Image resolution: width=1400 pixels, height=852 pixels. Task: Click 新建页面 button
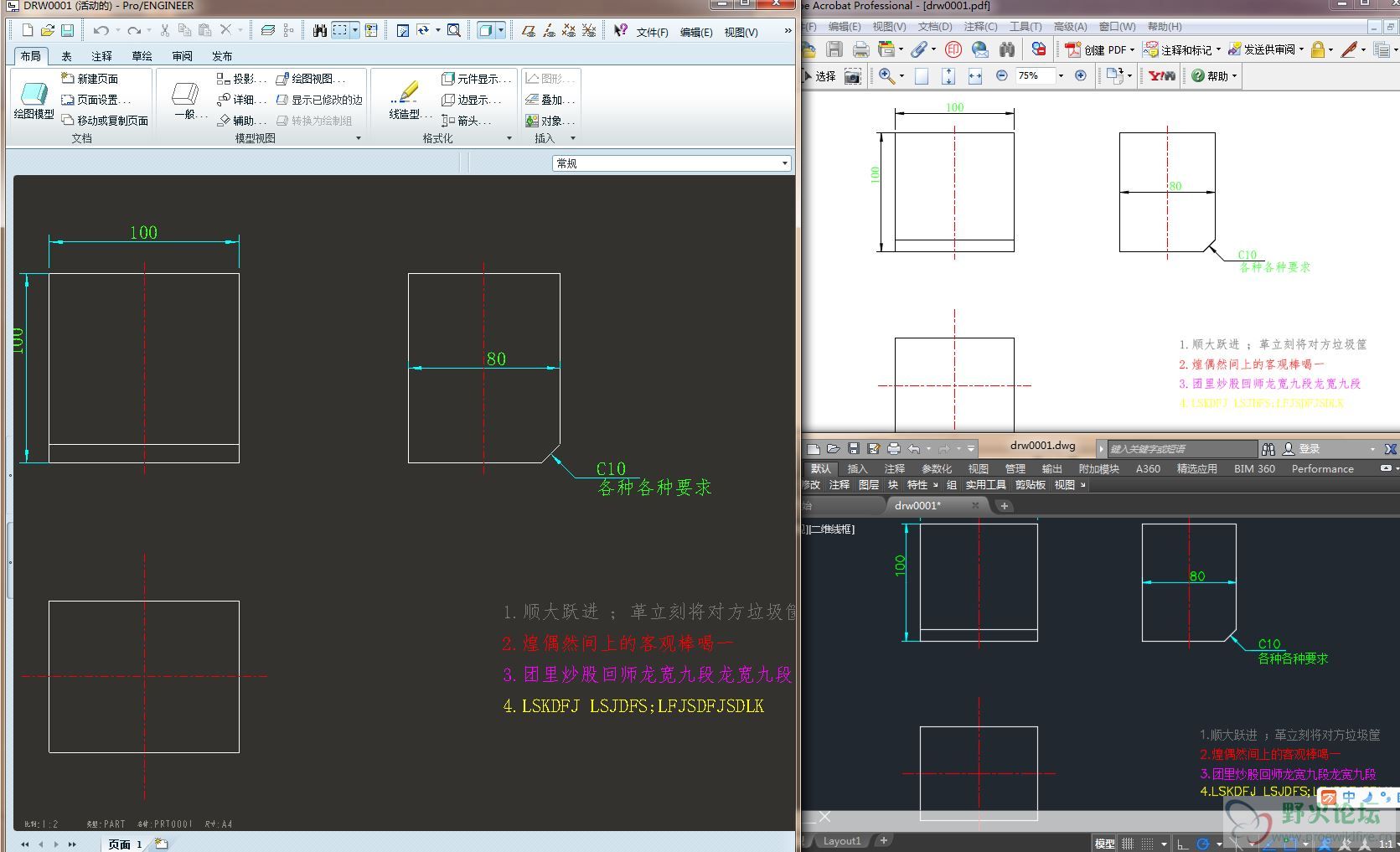pyautogui.click(x=90, y=79)
